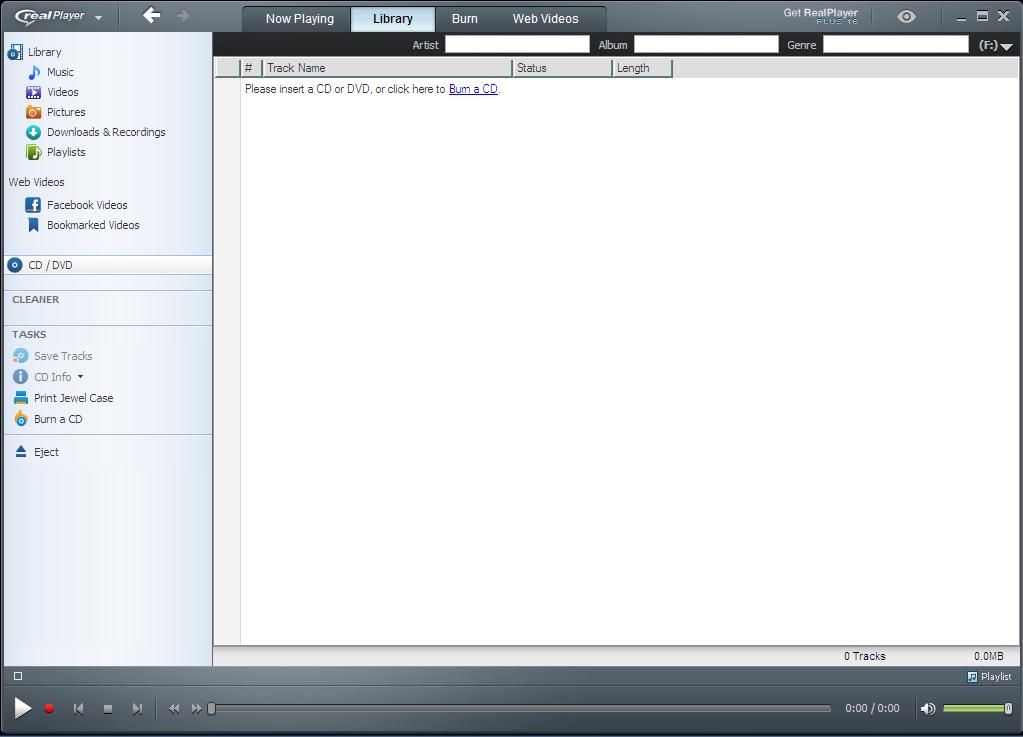Sort by the Track Name column header
Screen dimensions: 1023x737
(x=387, y=68)
